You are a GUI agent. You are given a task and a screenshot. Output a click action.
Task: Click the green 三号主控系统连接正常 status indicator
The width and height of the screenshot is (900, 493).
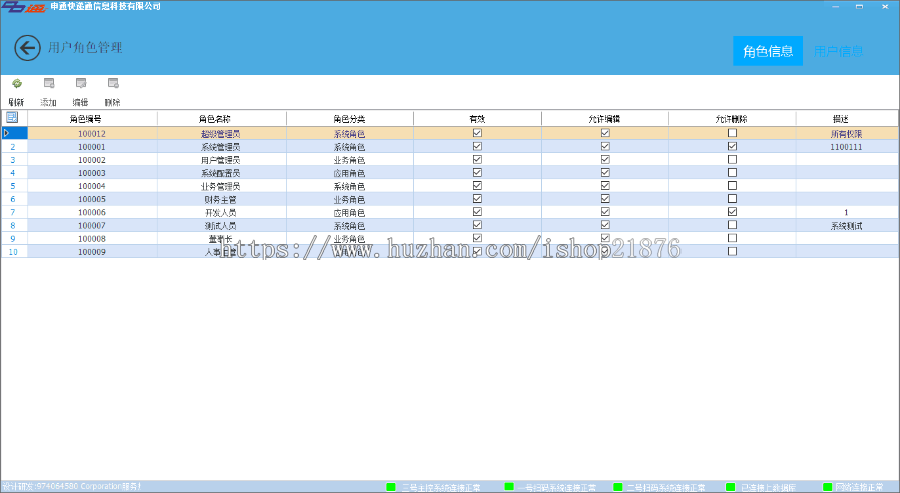391,487
